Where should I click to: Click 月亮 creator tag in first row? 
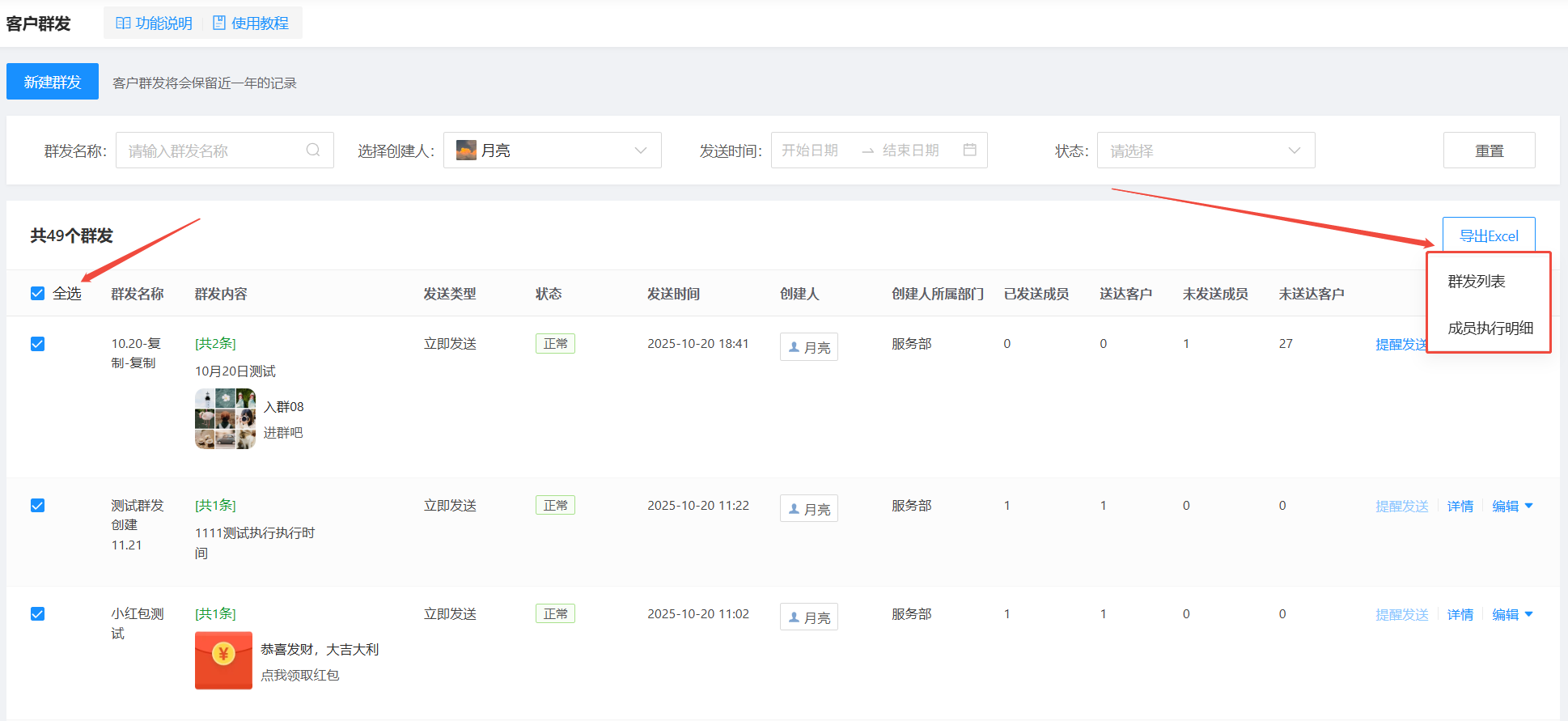pos(808,347)
